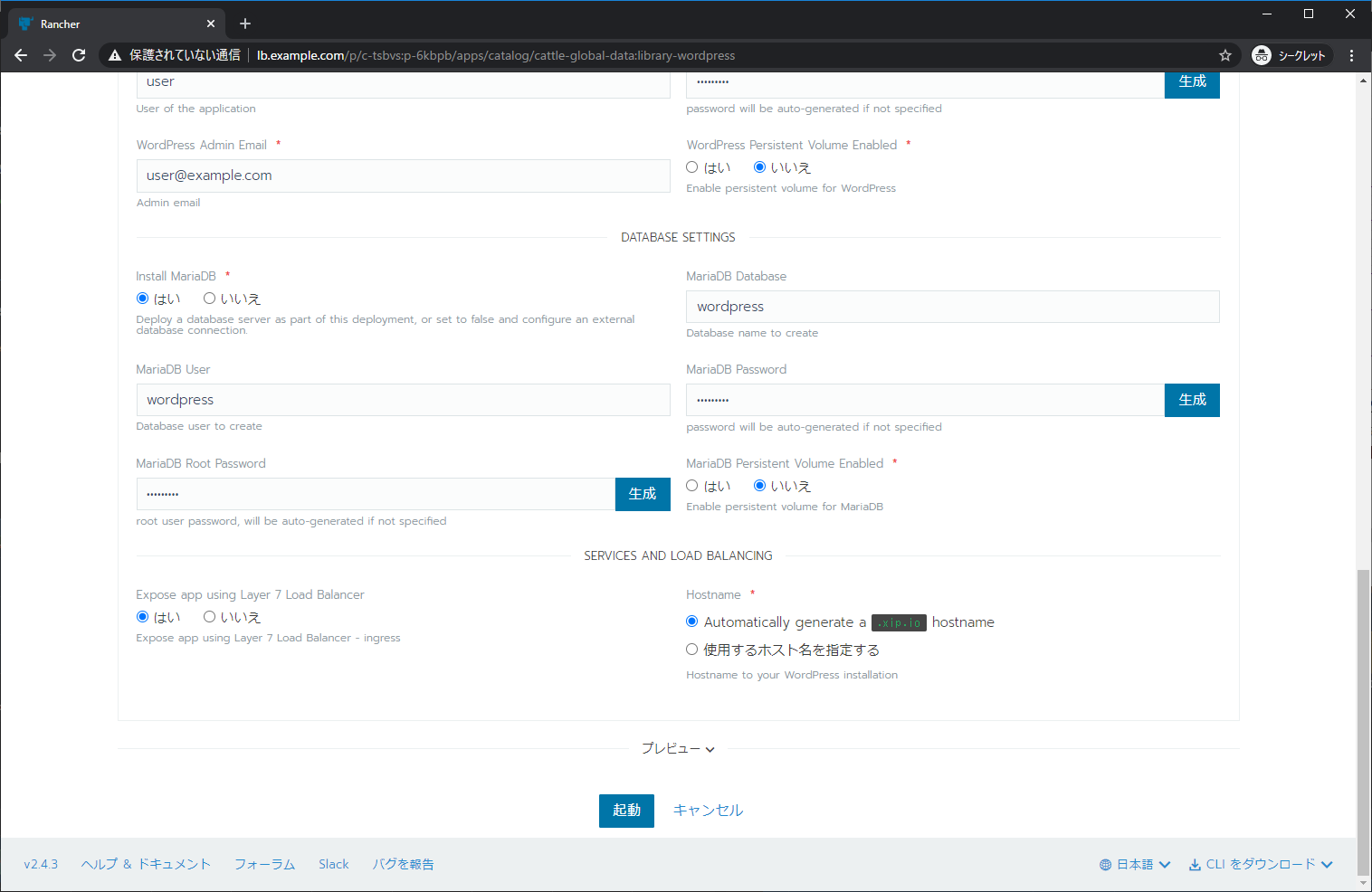Image resolution: width=1372 pixels, height=892 pixels.
Task: Click the scrollbar up arrow
Action: (1363, 81)
